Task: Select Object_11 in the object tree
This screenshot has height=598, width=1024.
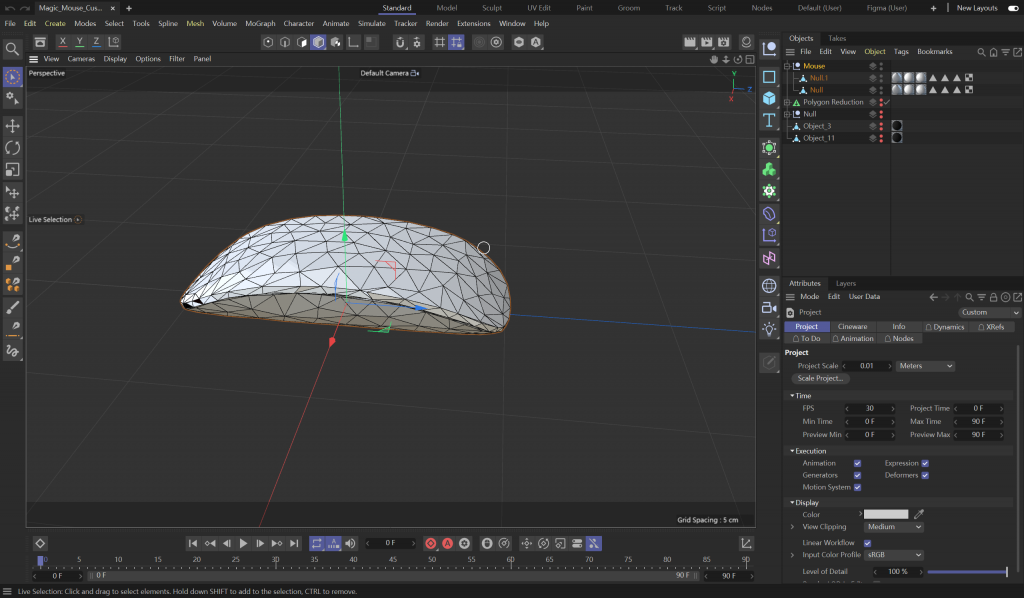Action: click(x=818, y=138)
